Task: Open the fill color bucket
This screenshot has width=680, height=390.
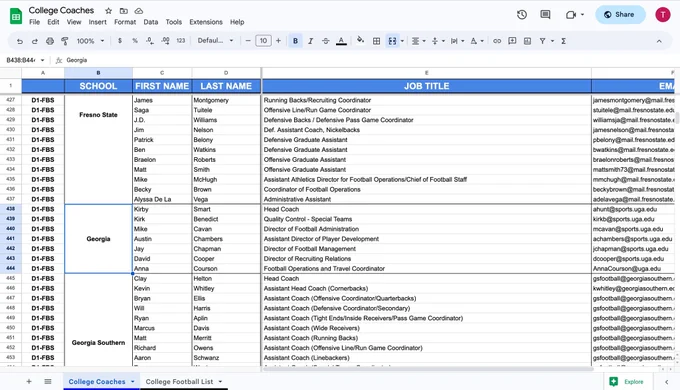Action: 360,41
